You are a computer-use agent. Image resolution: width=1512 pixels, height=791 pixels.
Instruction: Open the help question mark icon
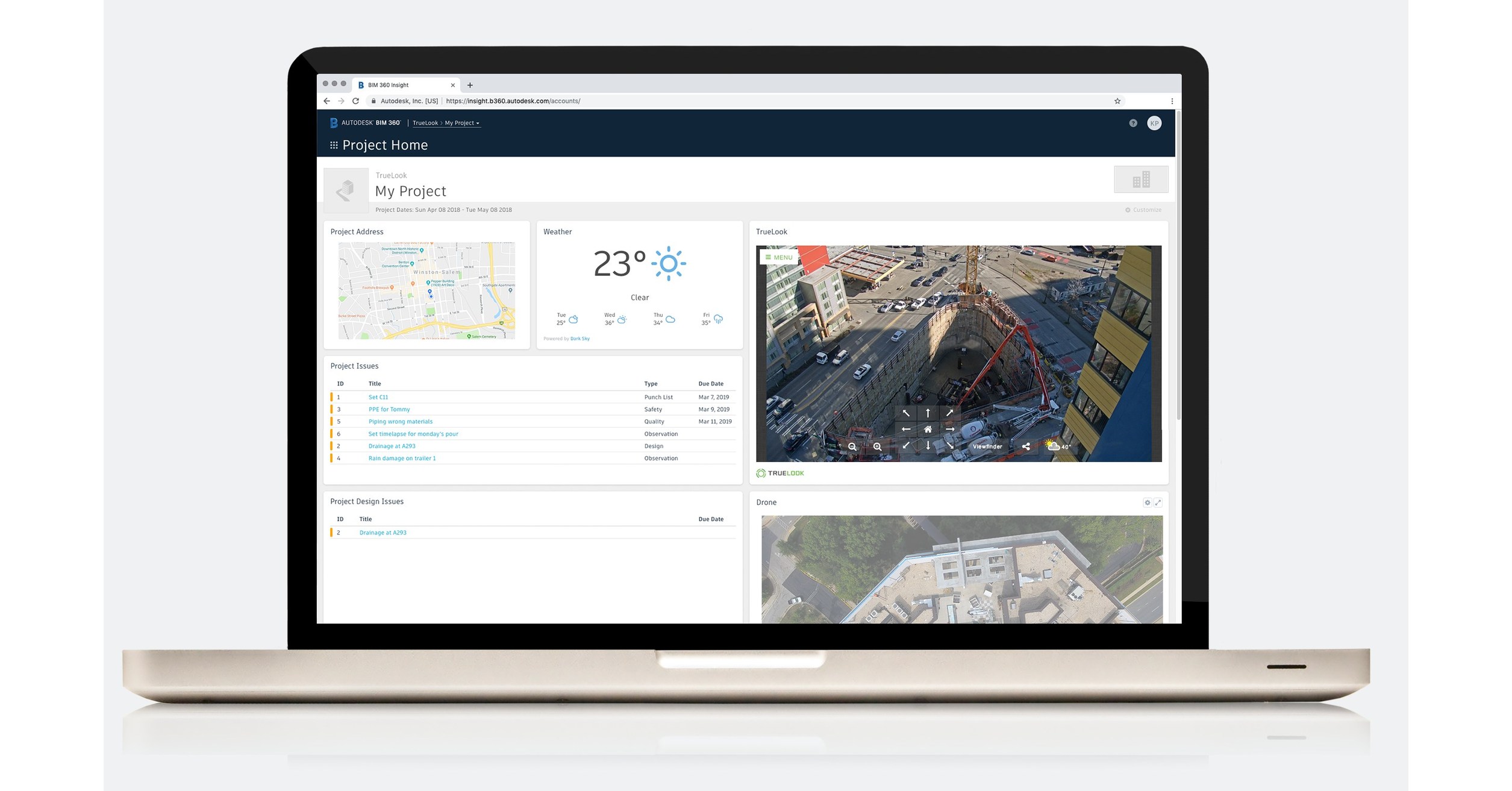coord(1133,123)
